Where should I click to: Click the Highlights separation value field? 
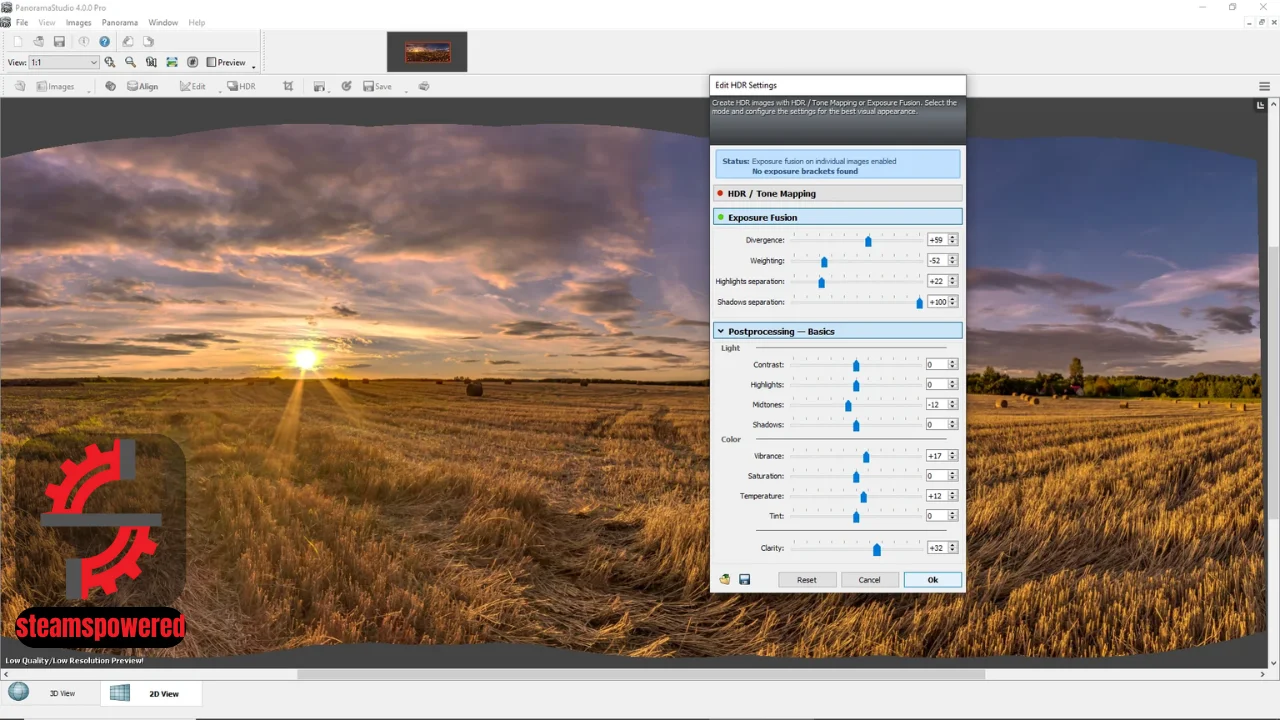(x=936, y=281)
